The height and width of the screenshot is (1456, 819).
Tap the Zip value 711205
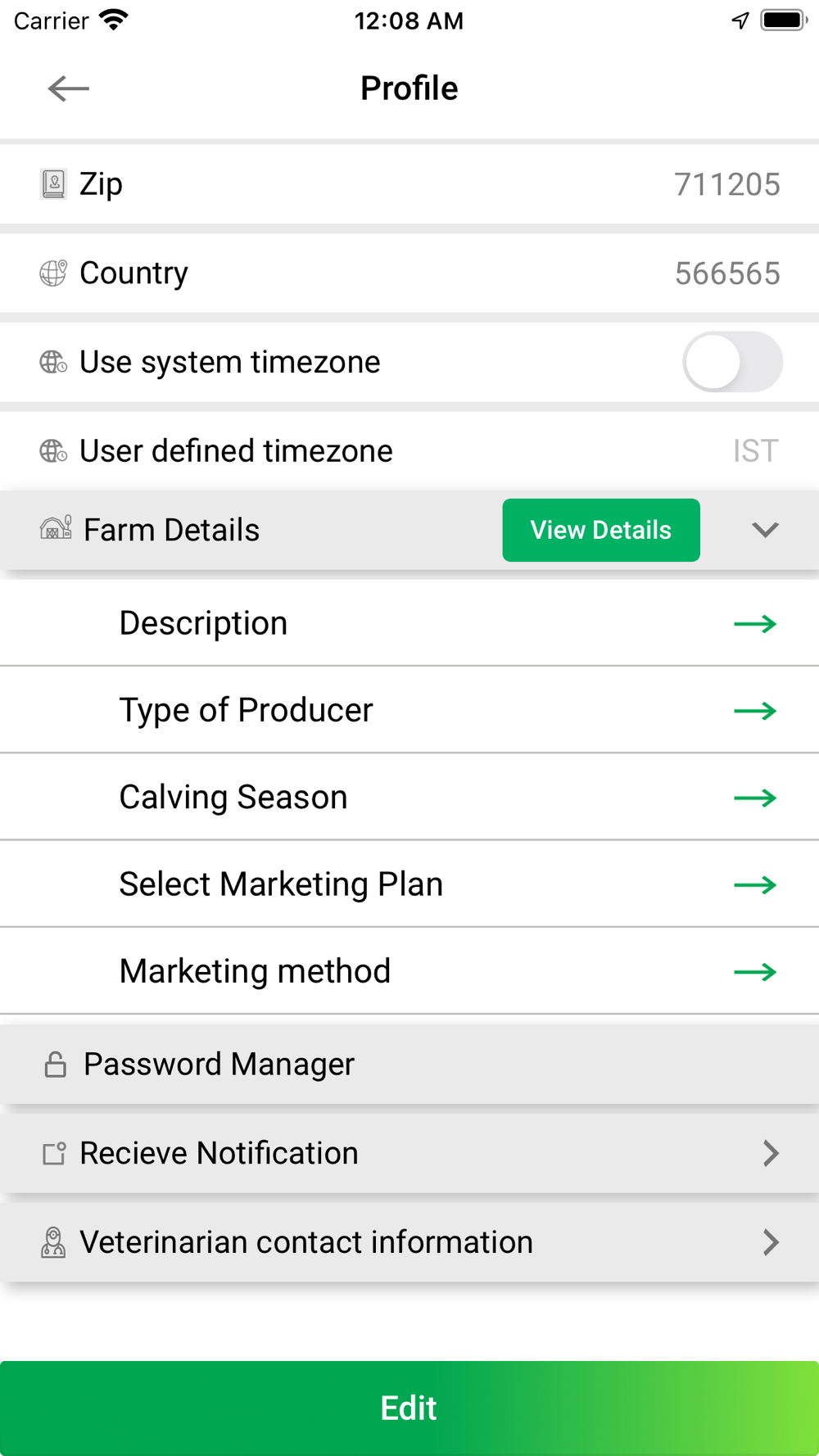(x=726, y=184)
